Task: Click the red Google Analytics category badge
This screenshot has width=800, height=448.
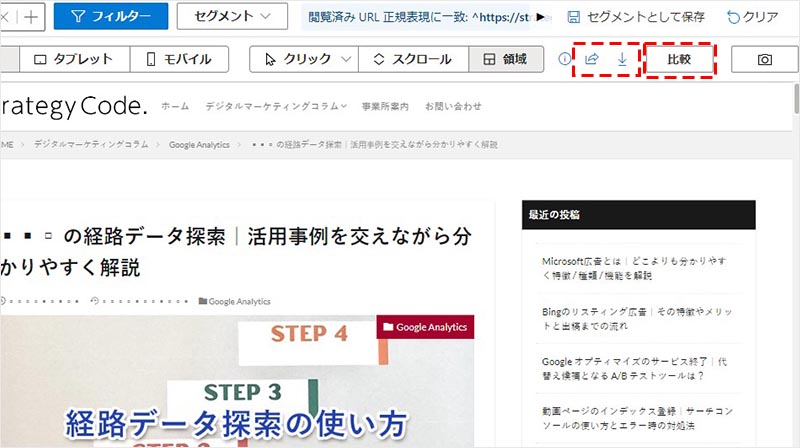Action: coord(425,327)
